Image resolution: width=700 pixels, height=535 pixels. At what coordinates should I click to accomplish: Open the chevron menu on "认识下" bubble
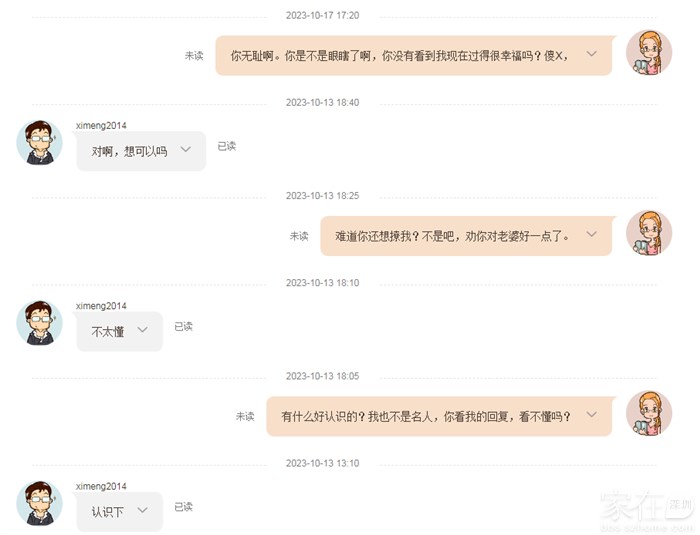tap(142, 510)
